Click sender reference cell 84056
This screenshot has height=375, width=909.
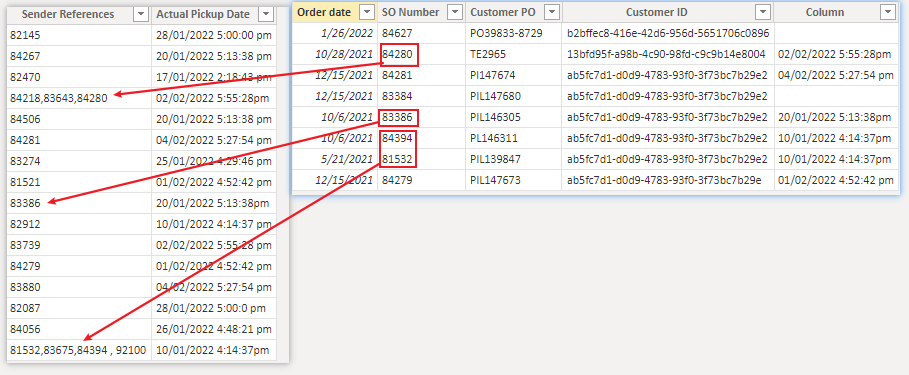[x=79, y=329]
